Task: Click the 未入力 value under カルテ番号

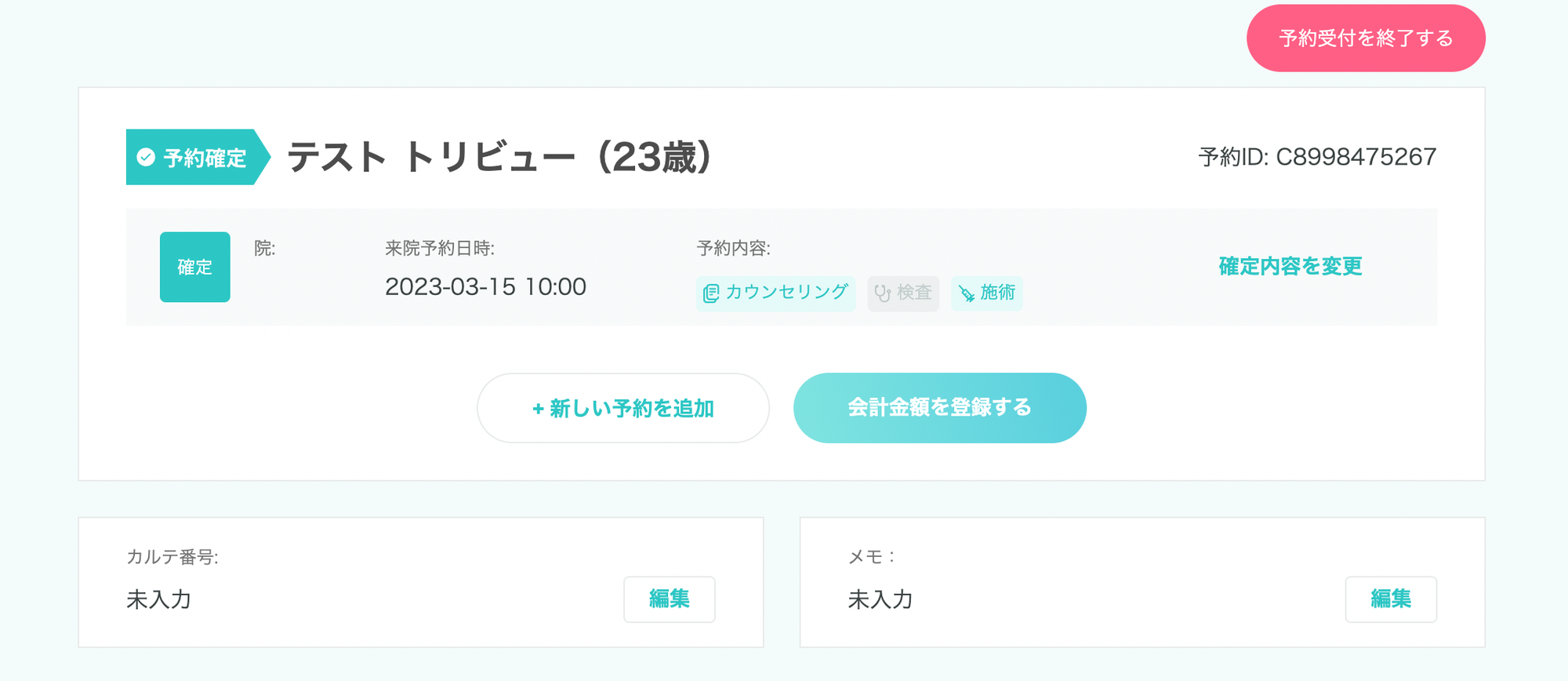Action: point(159,599)
